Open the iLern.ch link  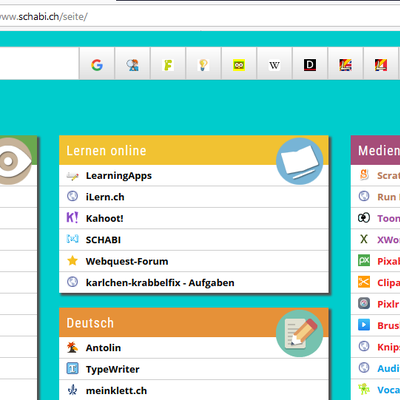pos(105,197)
